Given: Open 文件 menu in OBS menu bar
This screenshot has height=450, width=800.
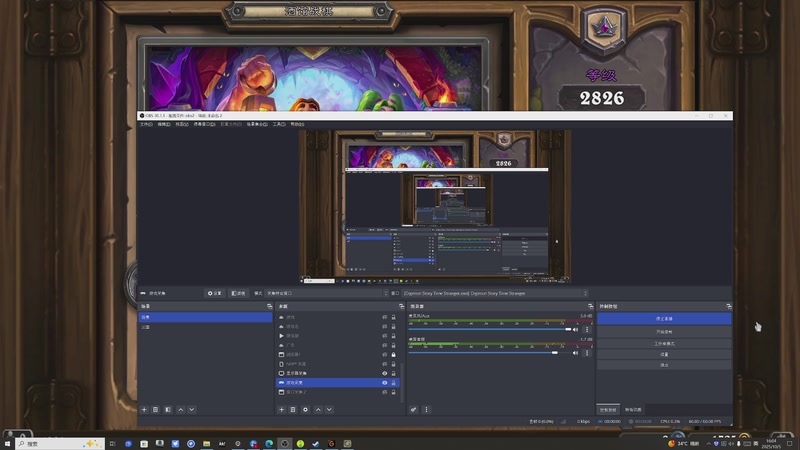Looking at the screenshot, I should (x=146, y=124).
